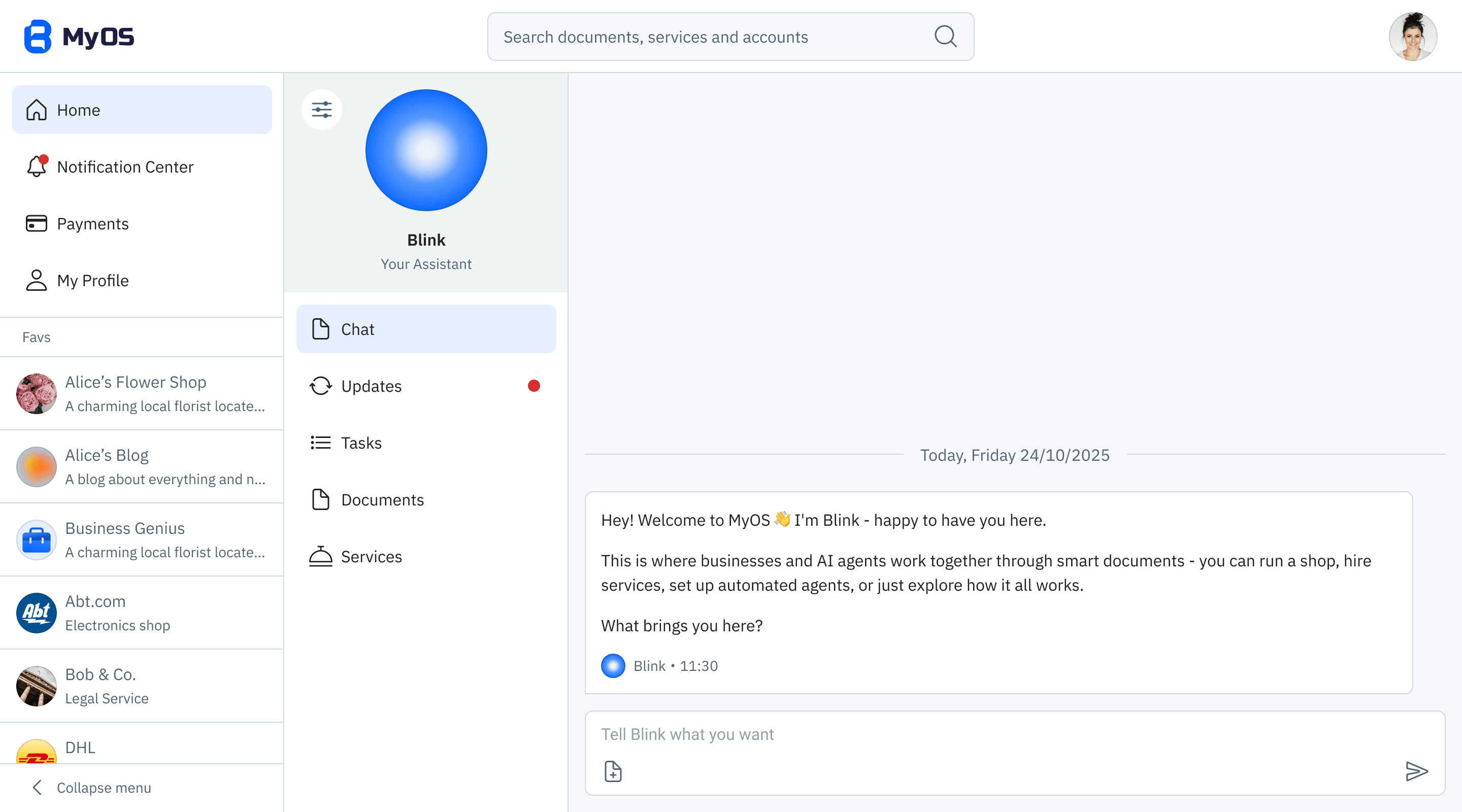Screen dimensions: 1462x812
Task: Collapse the left sidebar menu
Action: [103, 788]
